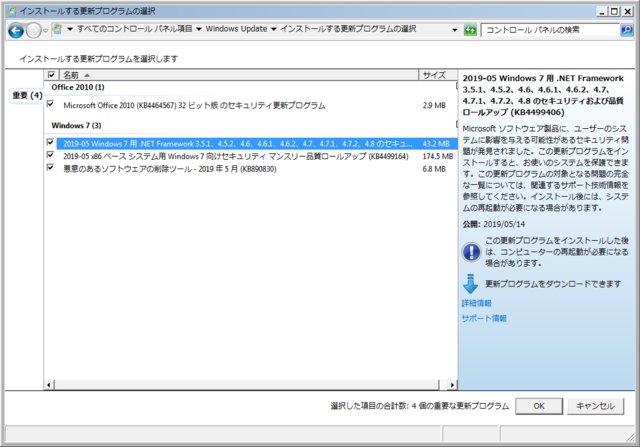Click the 2.9 MB size cell
This screenshot has width=640, height=447.
434,105
